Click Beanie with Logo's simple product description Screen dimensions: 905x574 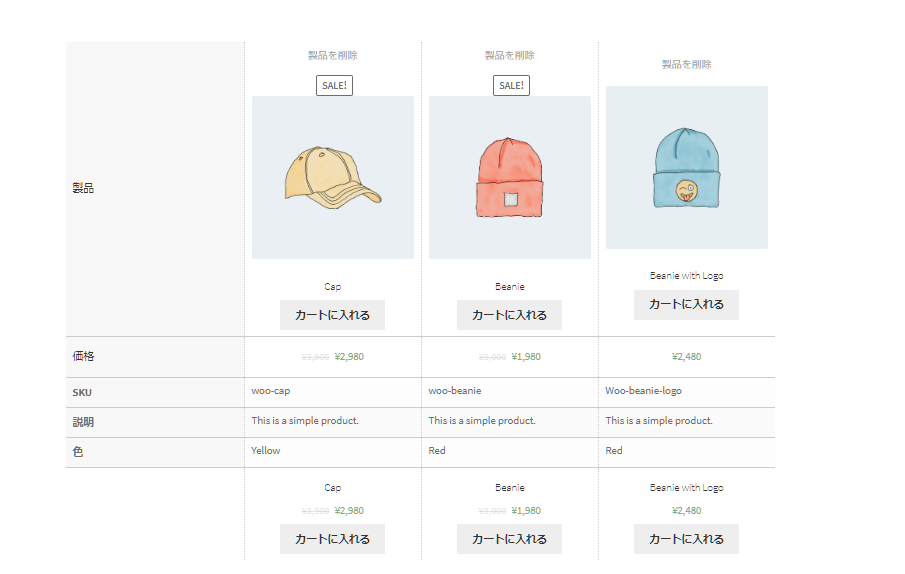pos(659,421)
